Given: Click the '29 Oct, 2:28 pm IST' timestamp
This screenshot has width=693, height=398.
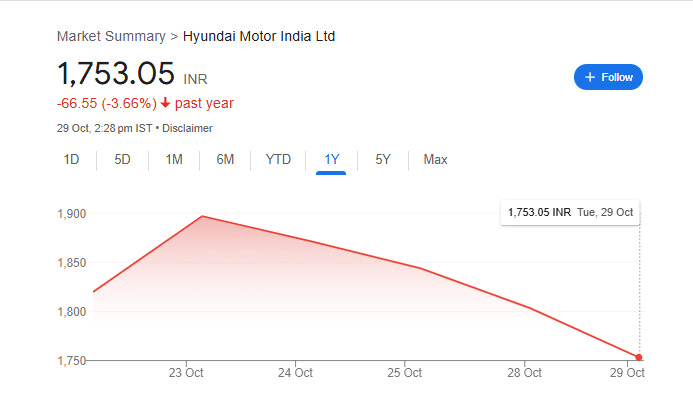Looking at the screenshot, I should [104, 129].
